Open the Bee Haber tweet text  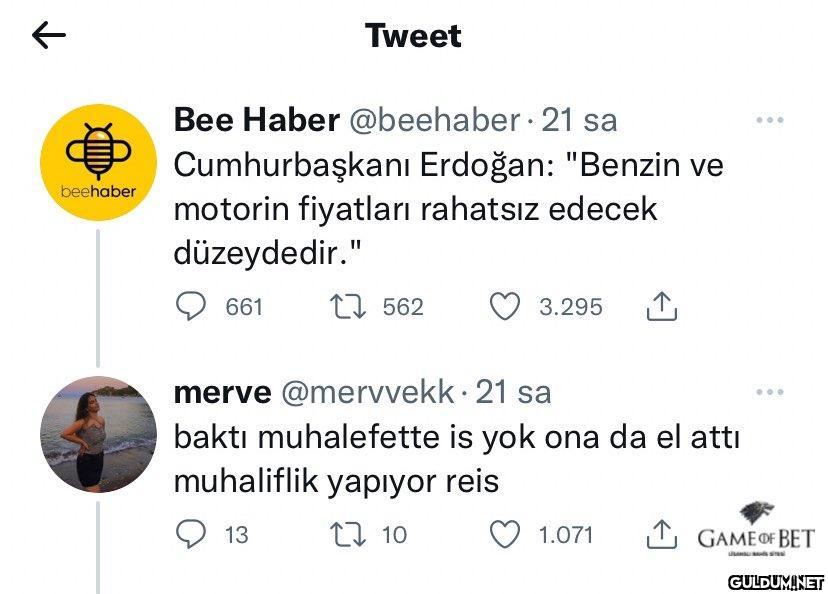(448, 210)
